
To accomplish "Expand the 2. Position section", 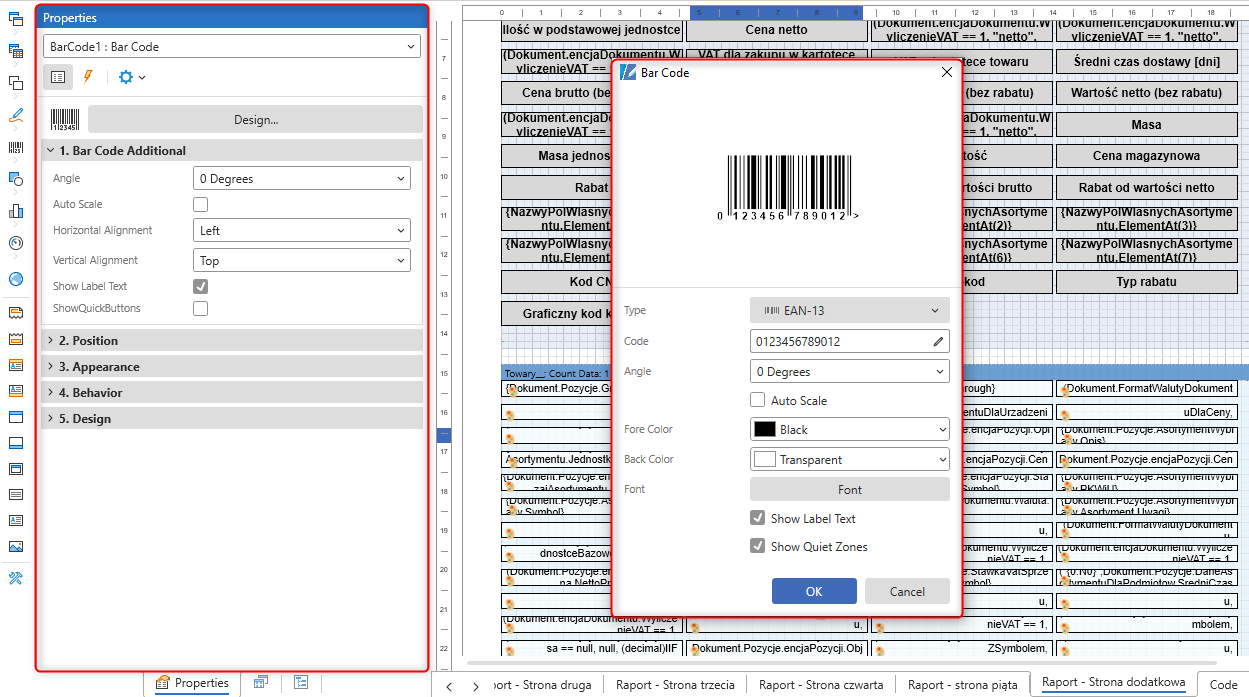I will pyautogui.click(x=232, y=340).
